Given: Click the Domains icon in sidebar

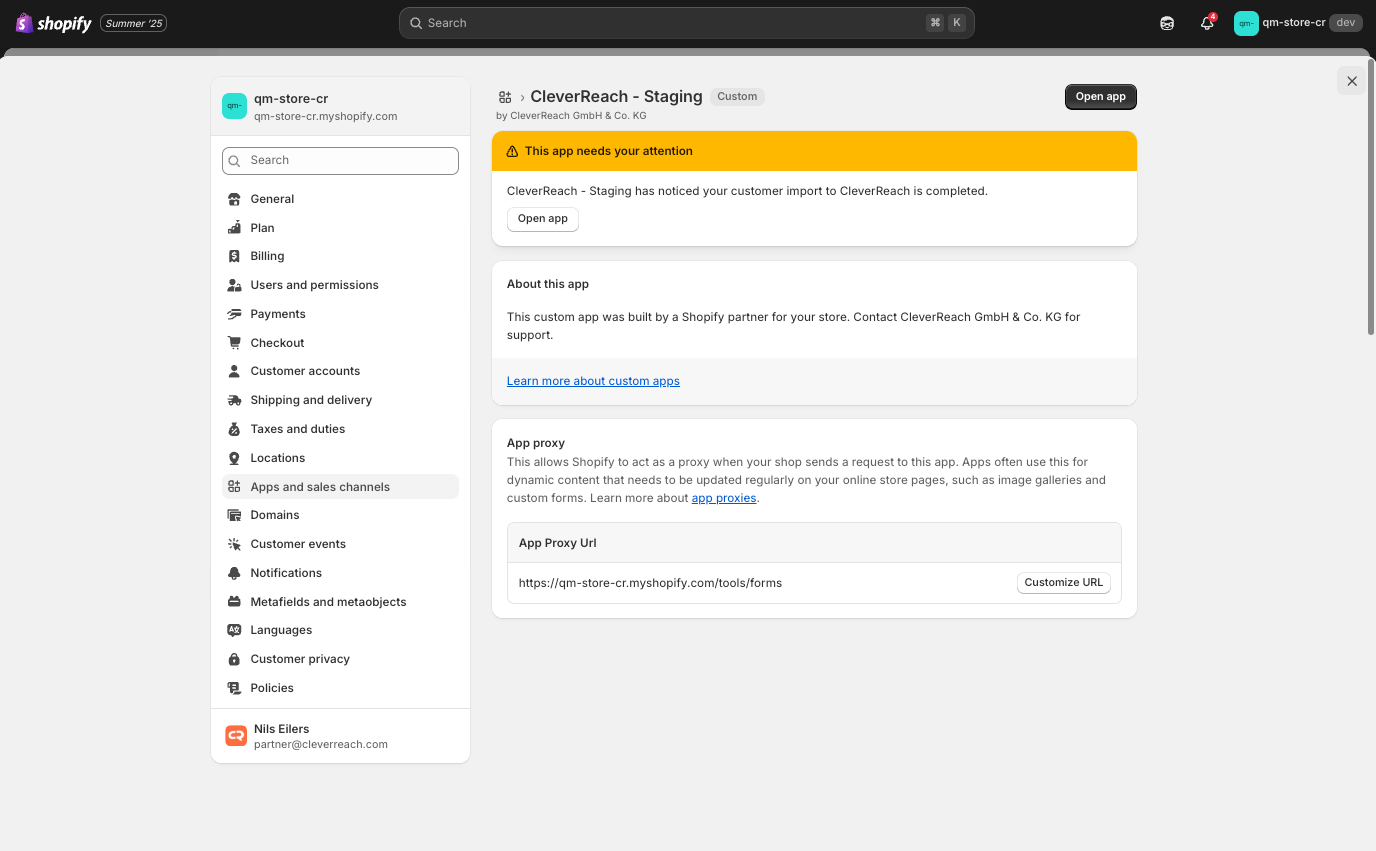Looking at the screenshot, I should pyautogui.click(x=234, y=515).
